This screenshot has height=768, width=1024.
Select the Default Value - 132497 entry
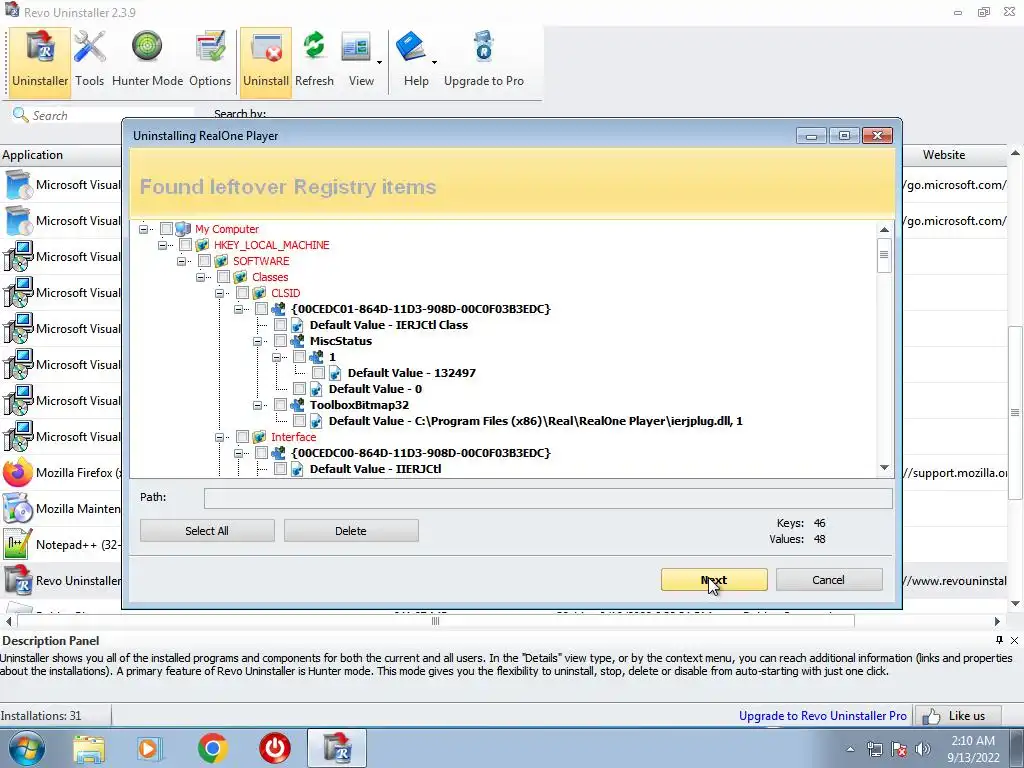click(411, 373)
